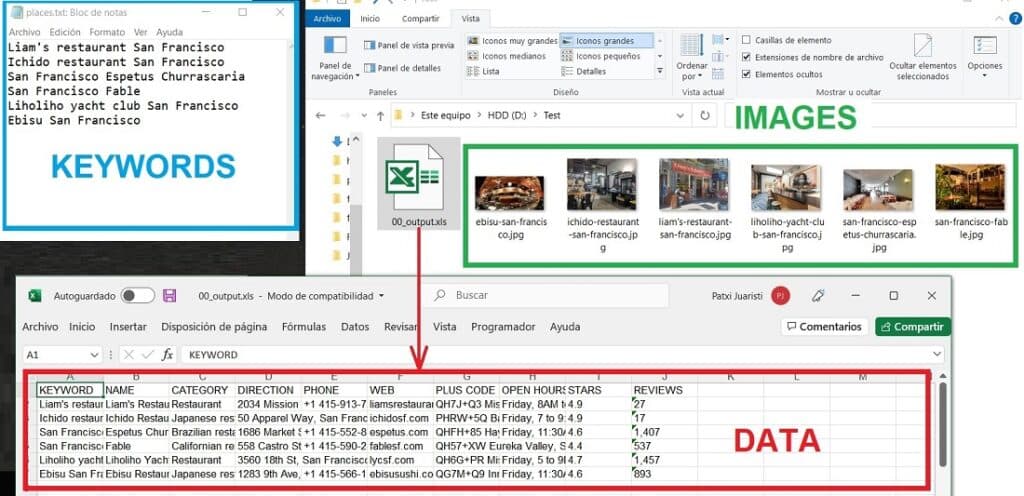The image size is (1024, 496).
Task: Go forward in Explorer navigation
Action: click(344, 116)
